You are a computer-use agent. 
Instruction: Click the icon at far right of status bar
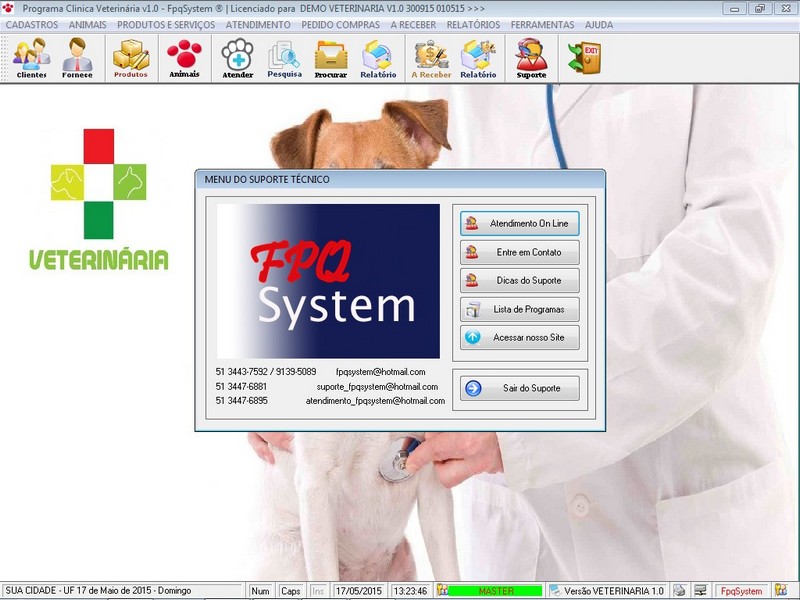[x=781, y=590]
